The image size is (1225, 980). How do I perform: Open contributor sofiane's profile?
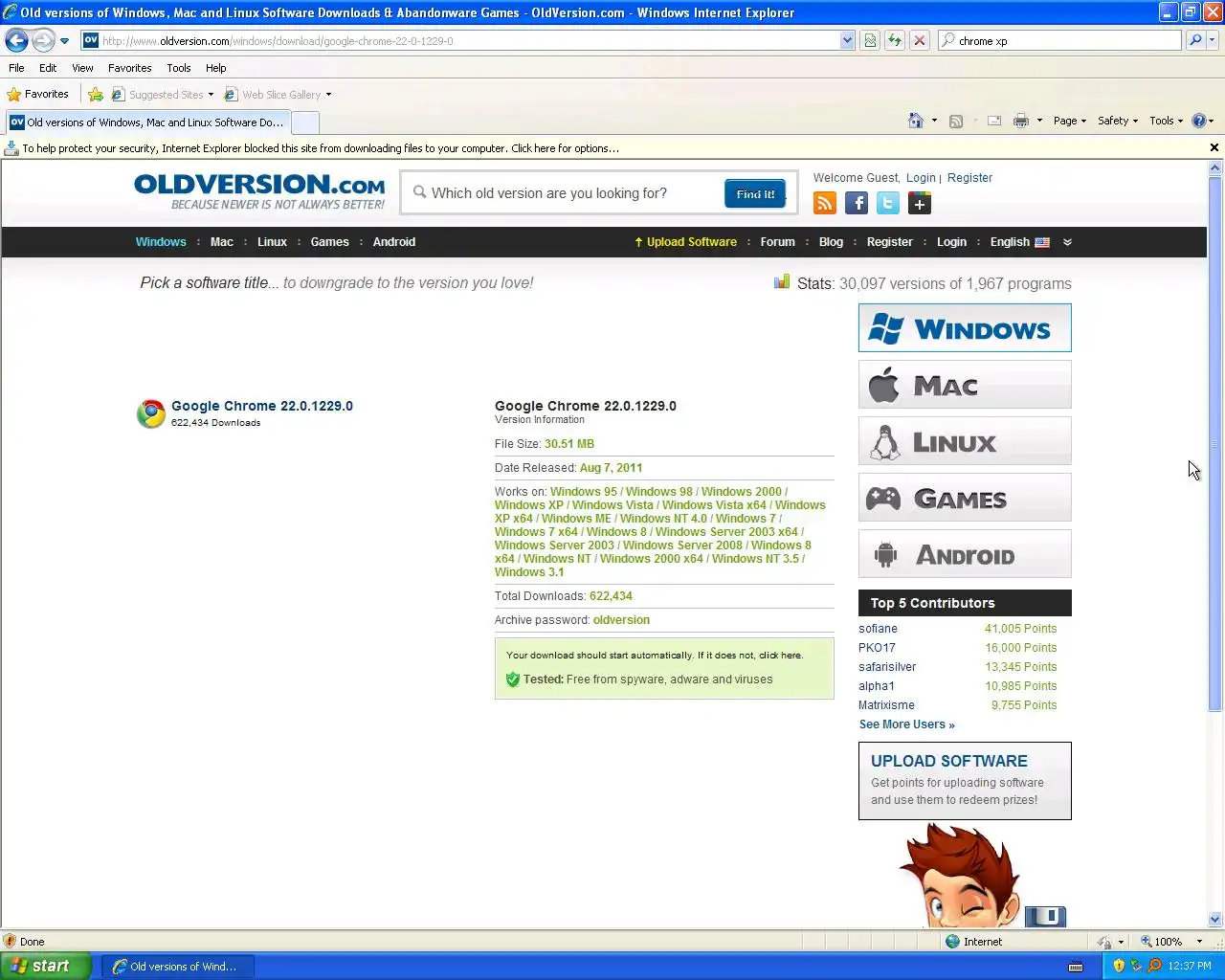click(878, 629)
